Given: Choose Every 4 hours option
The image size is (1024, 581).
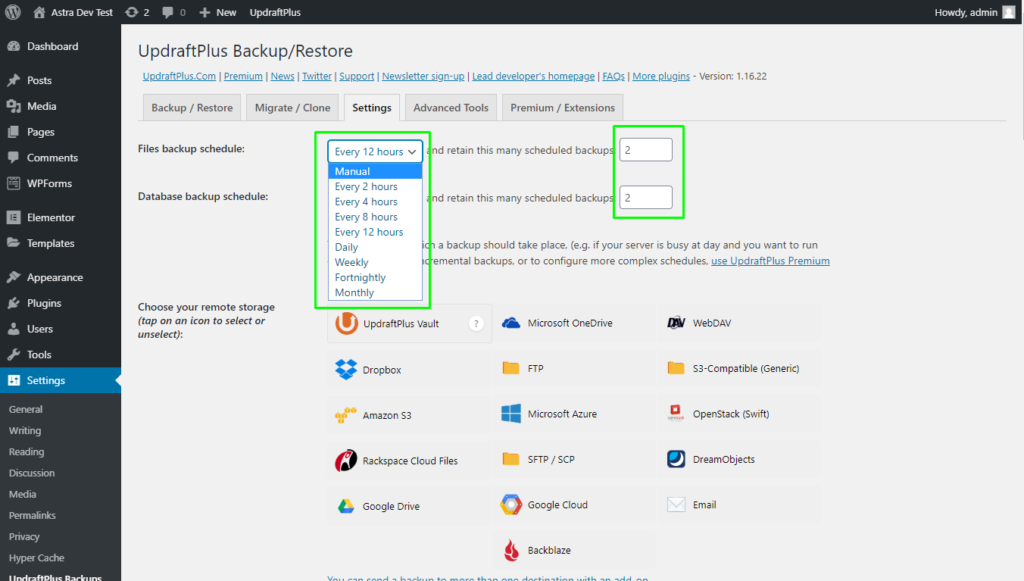Looking at the screenshot, I should point(375,202).
